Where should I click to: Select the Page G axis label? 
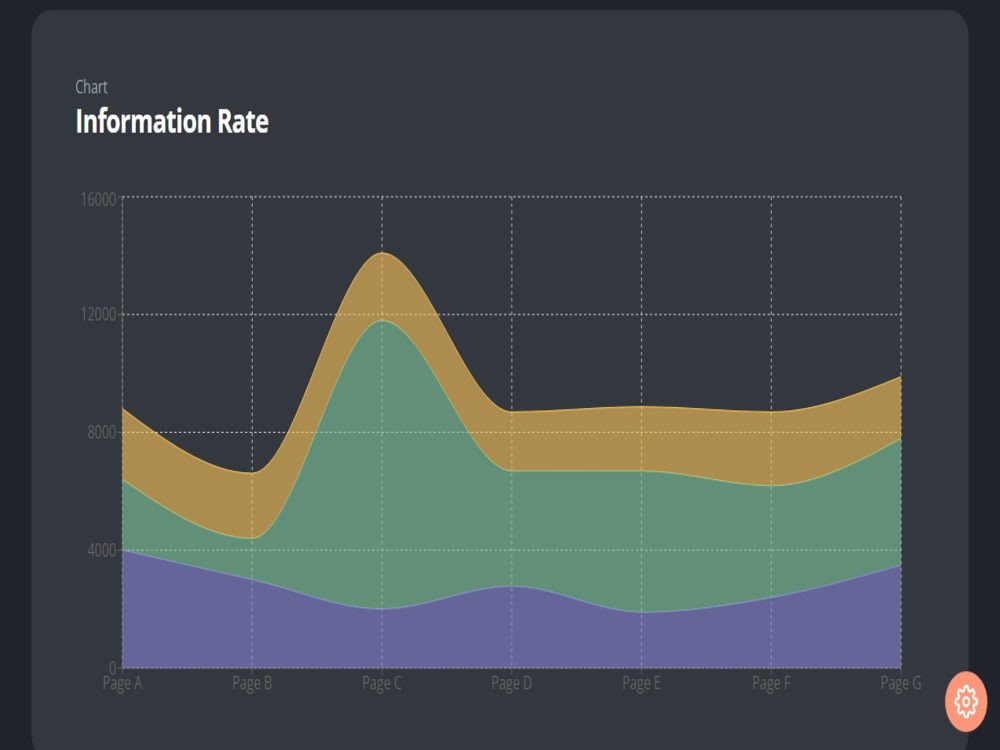coord(901,683)
